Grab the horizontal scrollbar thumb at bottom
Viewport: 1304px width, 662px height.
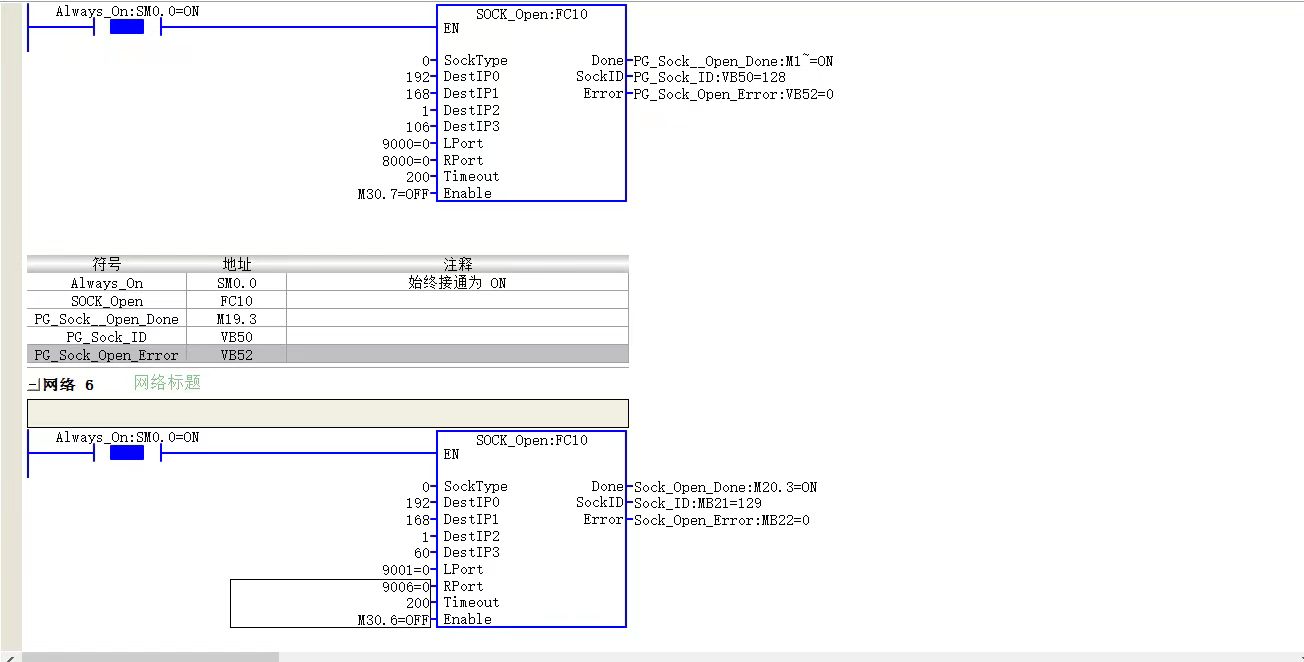150,657
